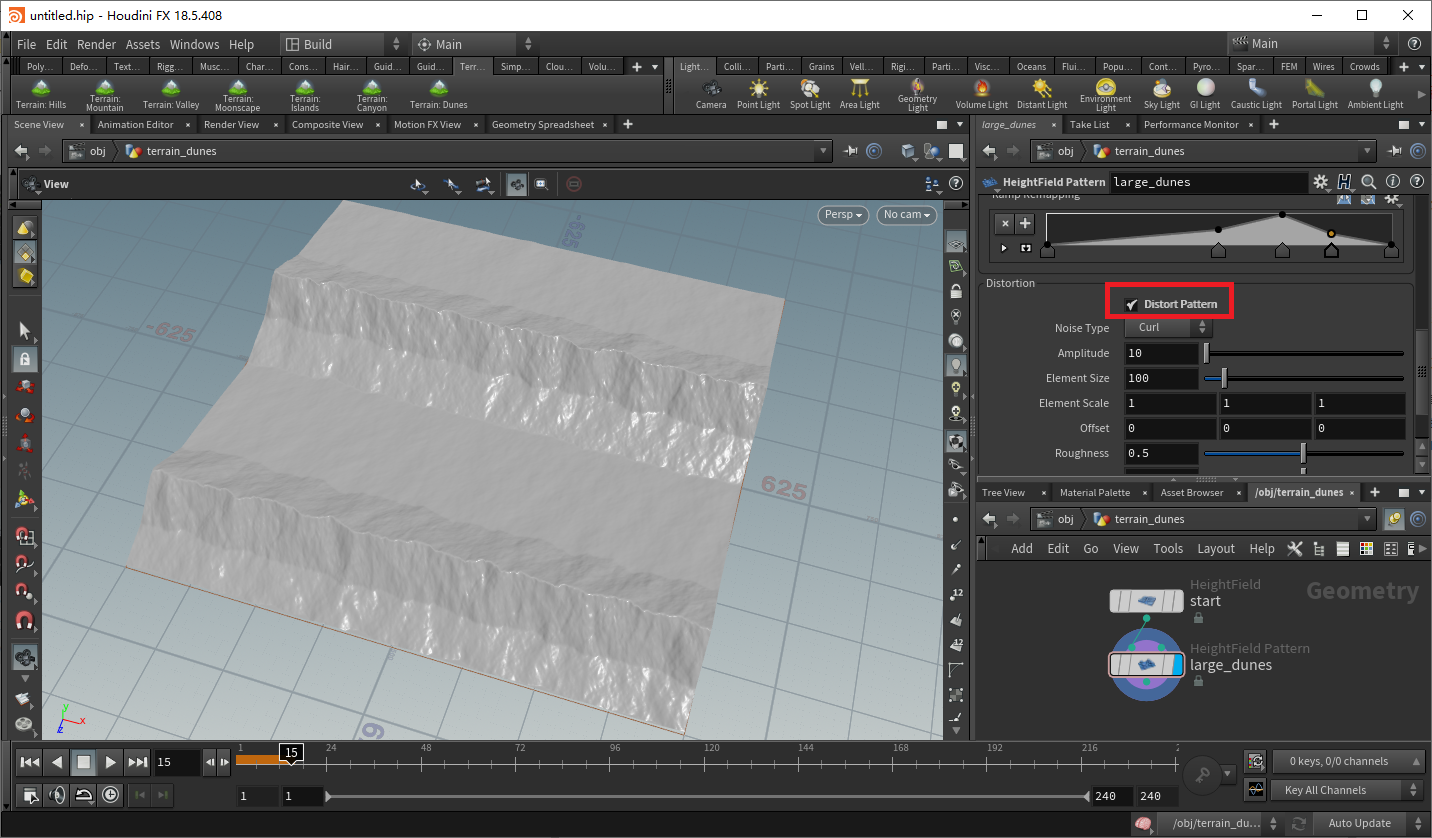The width and height of the screenshot is (1432, 838).
Task: Jump to the first frame button
Action: pyautogui.click(x=30, y=762)
